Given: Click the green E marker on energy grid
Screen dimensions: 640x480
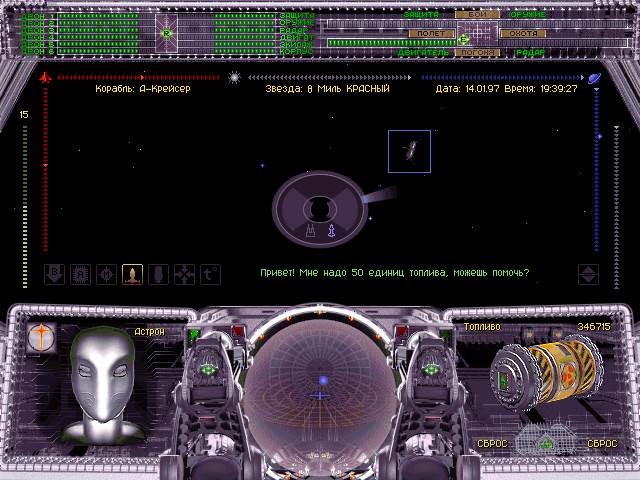Looking at the screenshot, I should (x=463, y=40).
